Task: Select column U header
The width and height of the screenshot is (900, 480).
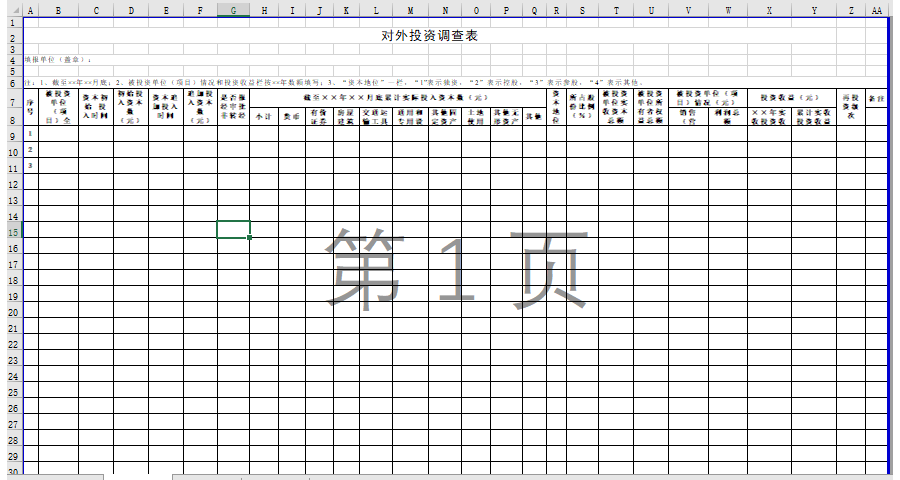Action: [x=651, y=10]
